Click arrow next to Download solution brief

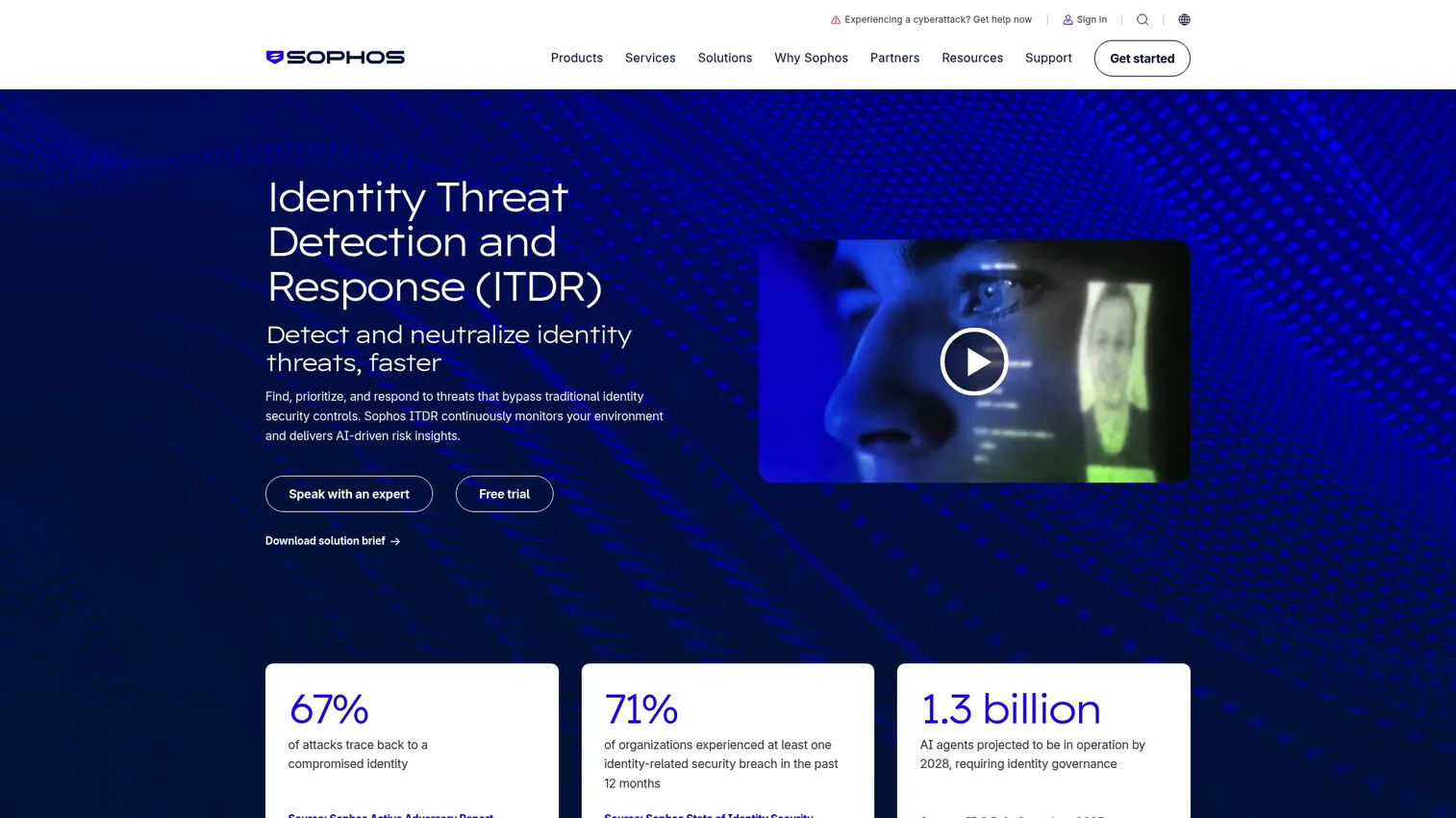(395, 541)
